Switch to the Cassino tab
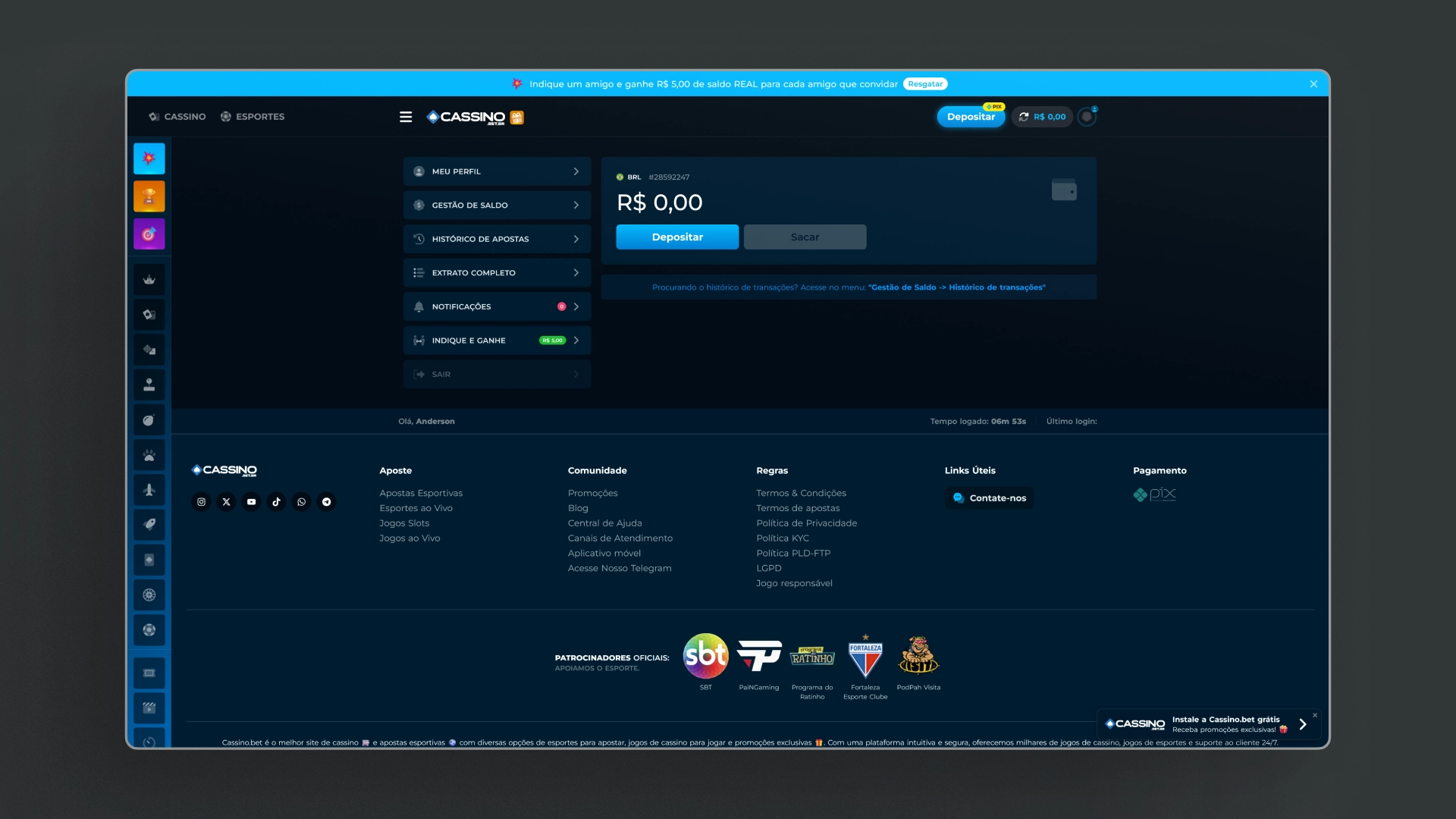The height and width of the screenshot is (819, 1456). click(177, 117)
